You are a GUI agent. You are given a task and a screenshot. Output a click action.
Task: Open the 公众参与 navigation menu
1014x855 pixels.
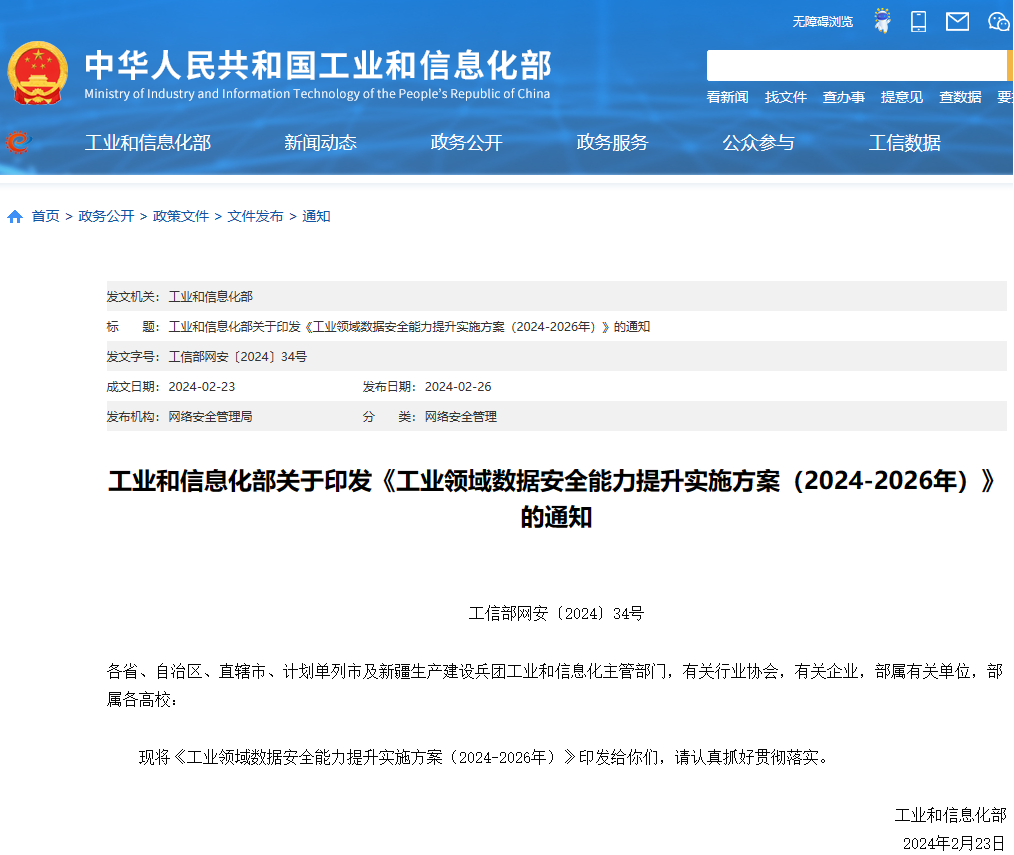[759, 143]
